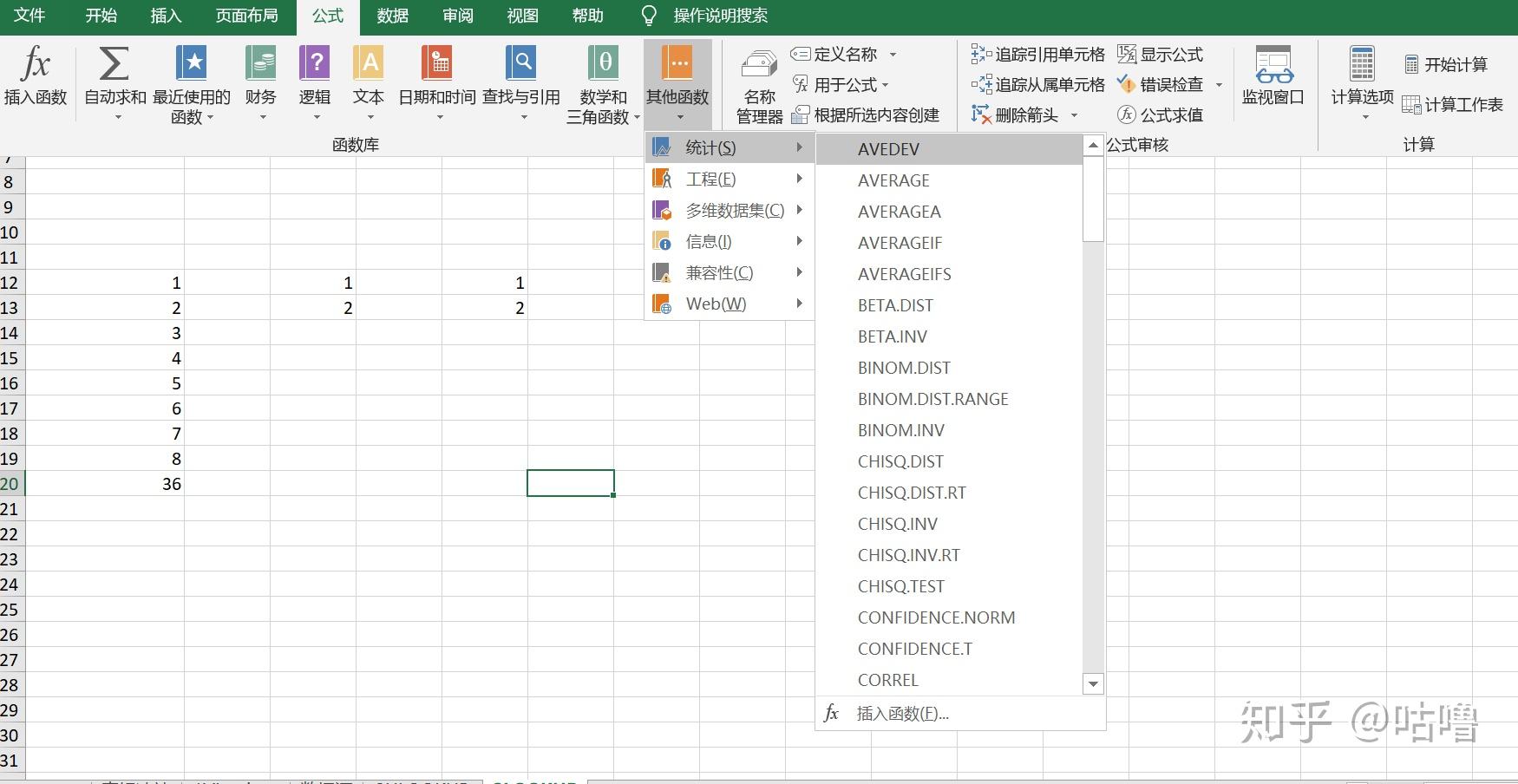Click the Calculation Options calculator icon

click(1362, 64)
